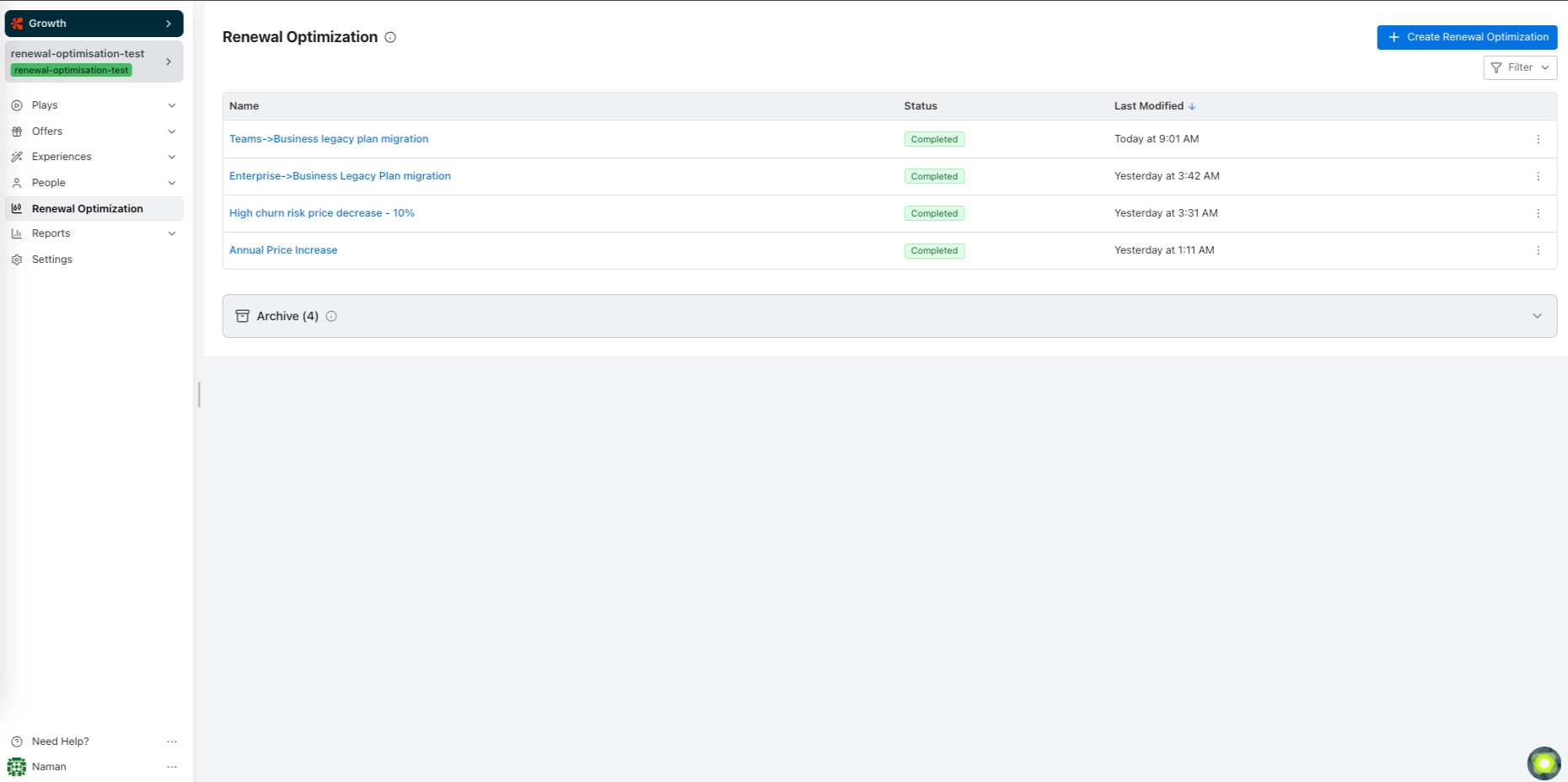The height and width of the screenshot is (782, 1568).
Task: Open row menu for Enterprise->Business Legacy Plan migration
Action: pos(1538,176)
